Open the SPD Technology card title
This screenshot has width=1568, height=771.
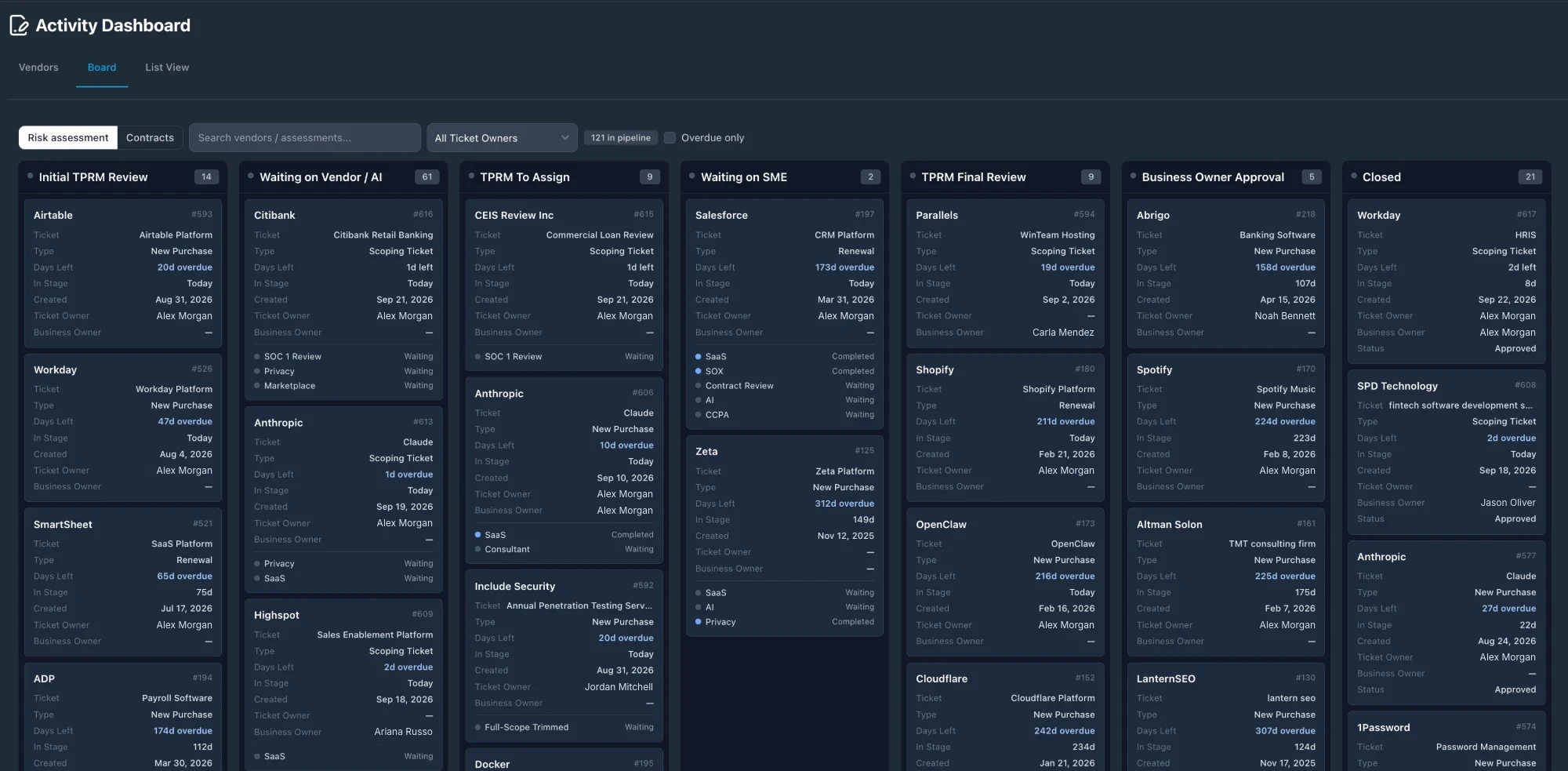pyautogui.click(x=1397, y=386)
